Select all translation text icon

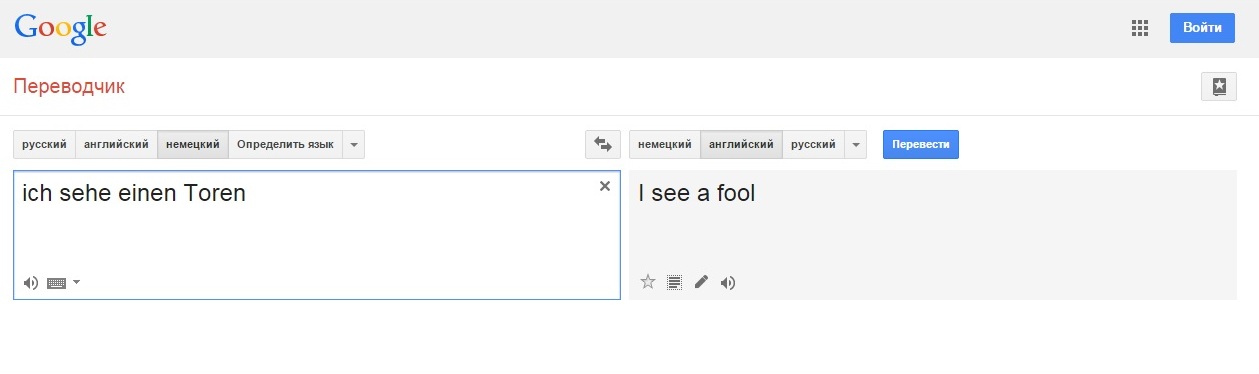(675, 282)
